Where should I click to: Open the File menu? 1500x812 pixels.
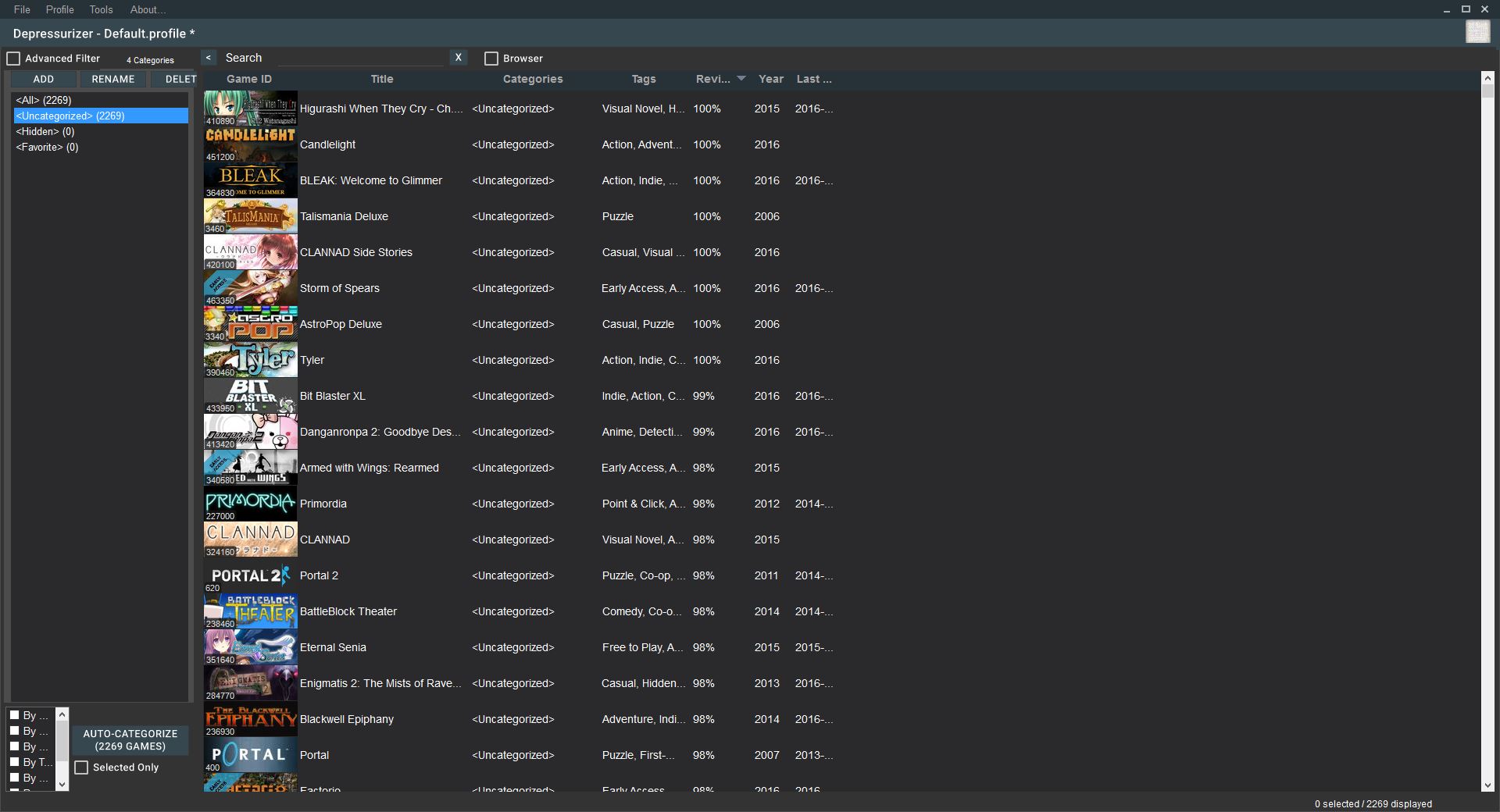(x=22, y=9)
